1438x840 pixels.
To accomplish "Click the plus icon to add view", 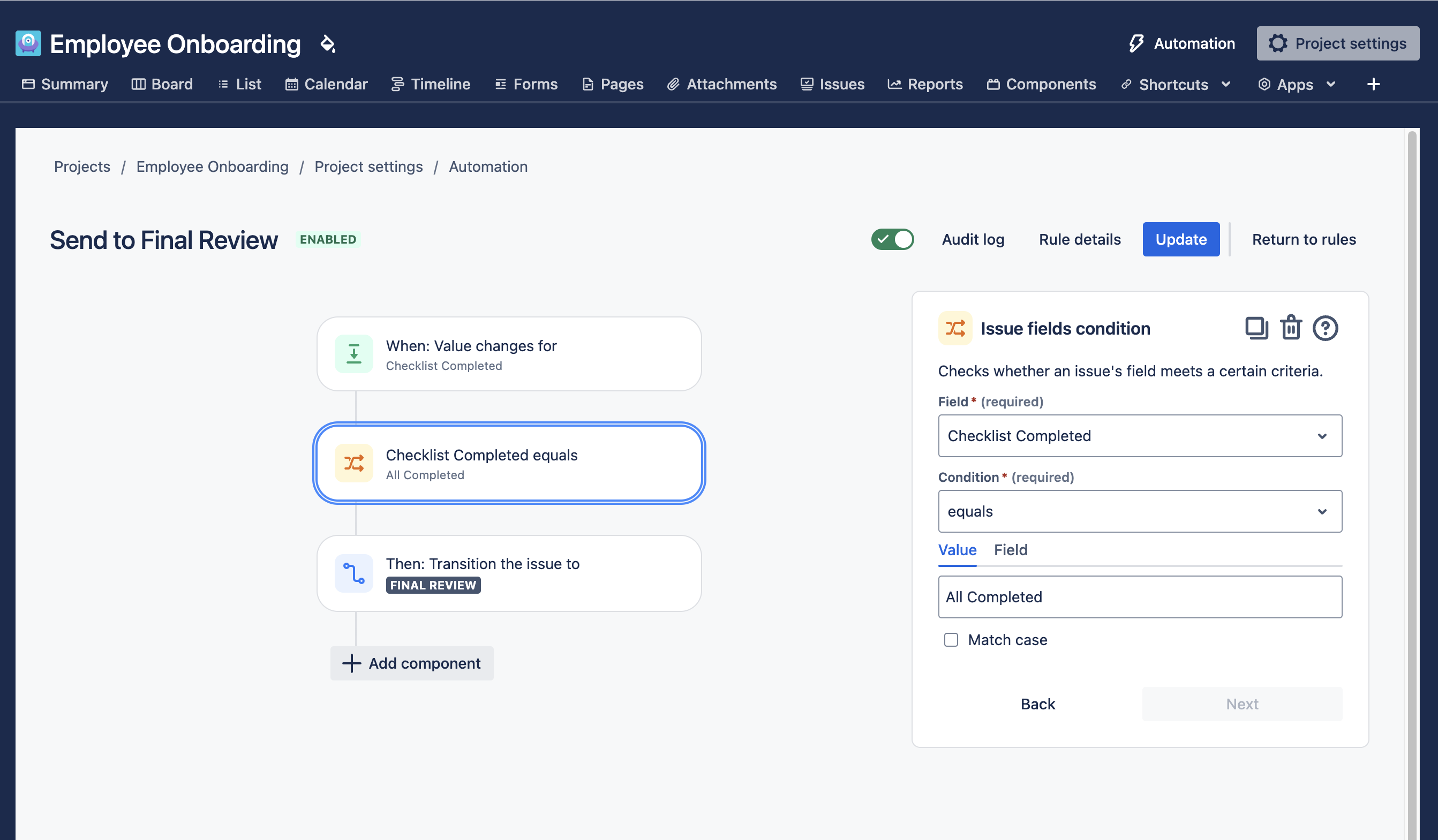I will pos(1374,85).
